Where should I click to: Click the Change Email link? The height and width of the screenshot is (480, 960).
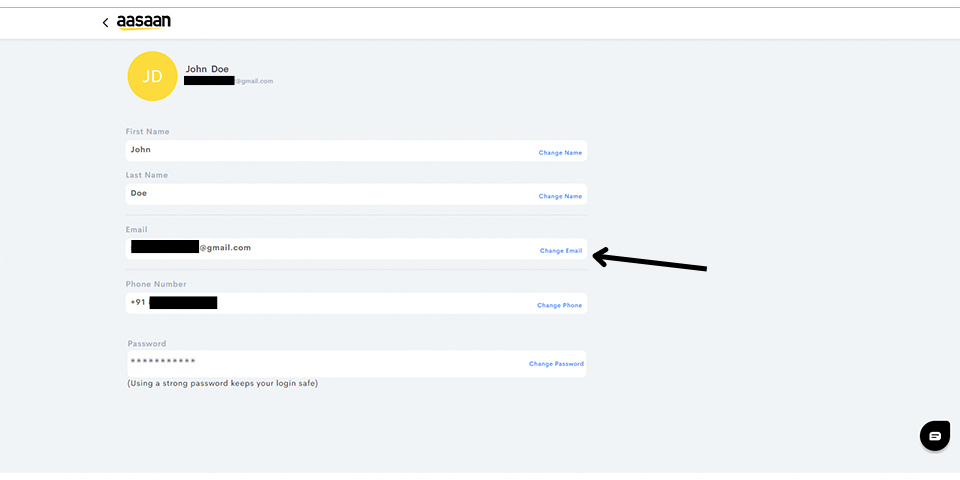pyautogui.click(x=560, y=251)
